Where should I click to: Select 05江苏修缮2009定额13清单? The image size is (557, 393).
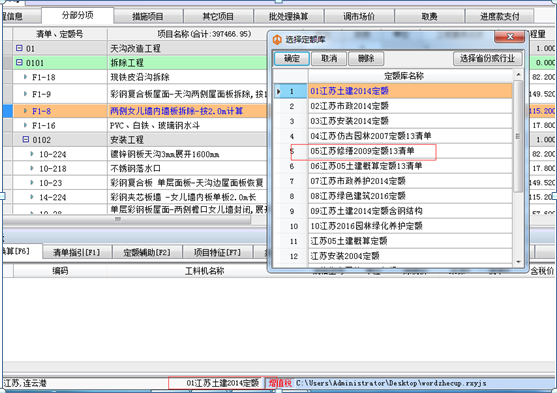(410, 151)
